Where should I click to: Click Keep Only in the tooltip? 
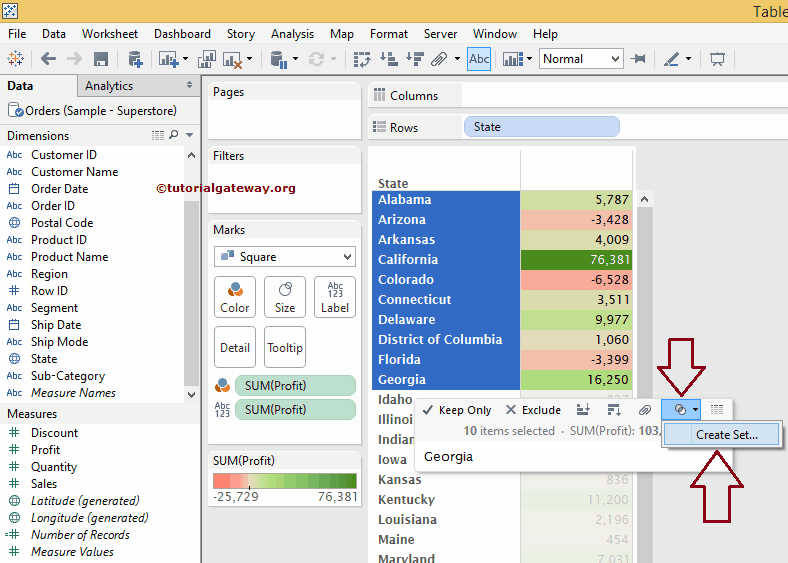click(x=457, y=410)
